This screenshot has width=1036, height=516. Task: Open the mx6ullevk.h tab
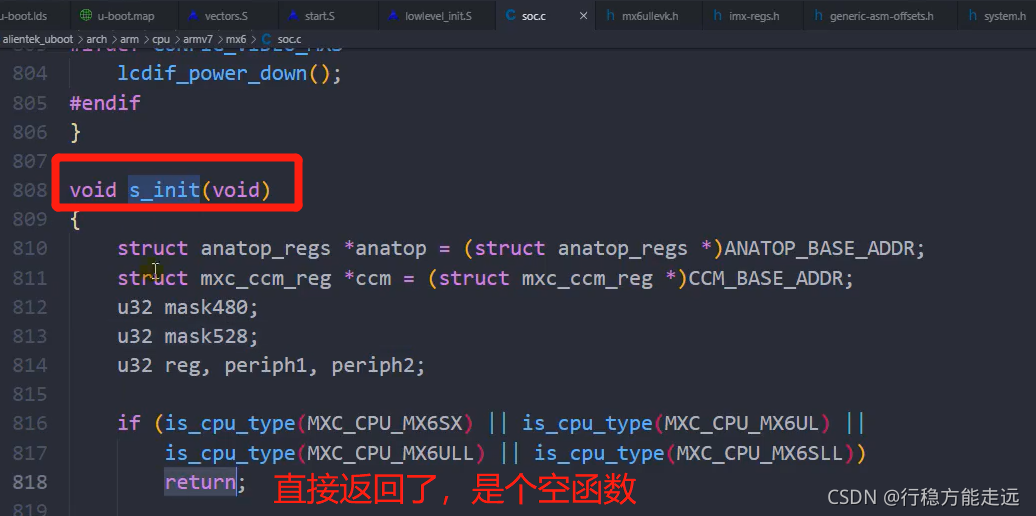(x=649, y=15)
